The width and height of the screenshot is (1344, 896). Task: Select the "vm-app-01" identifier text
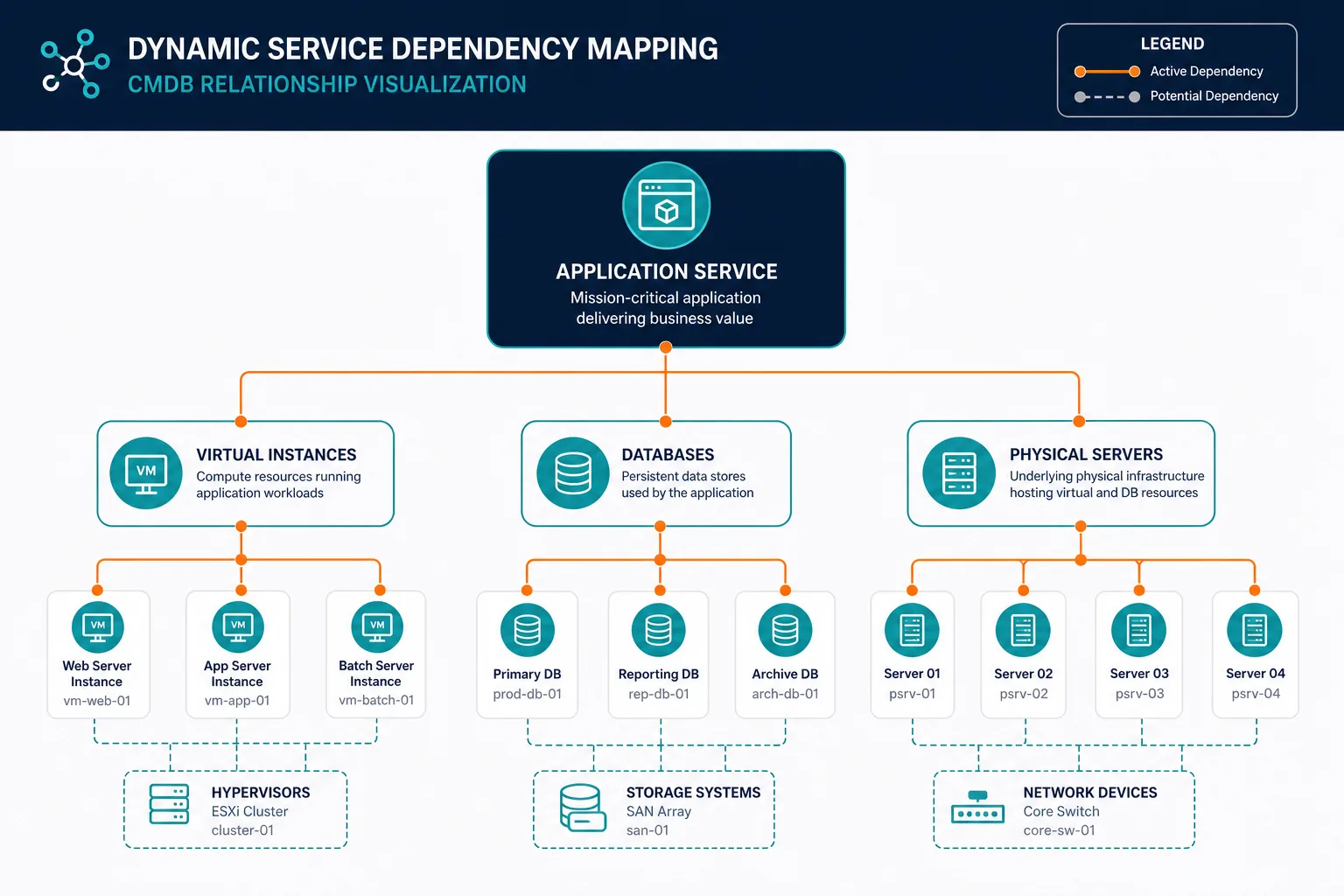(x=237, y=701)
